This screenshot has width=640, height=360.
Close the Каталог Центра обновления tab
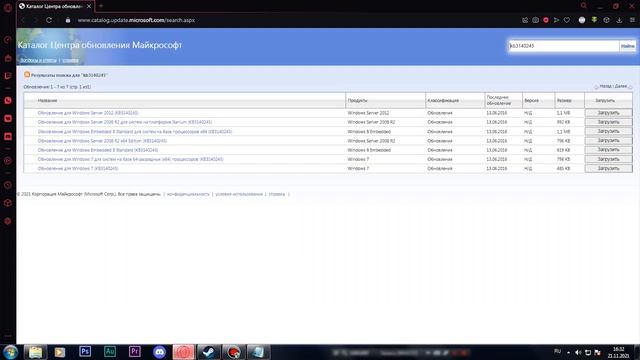(89, 6)
